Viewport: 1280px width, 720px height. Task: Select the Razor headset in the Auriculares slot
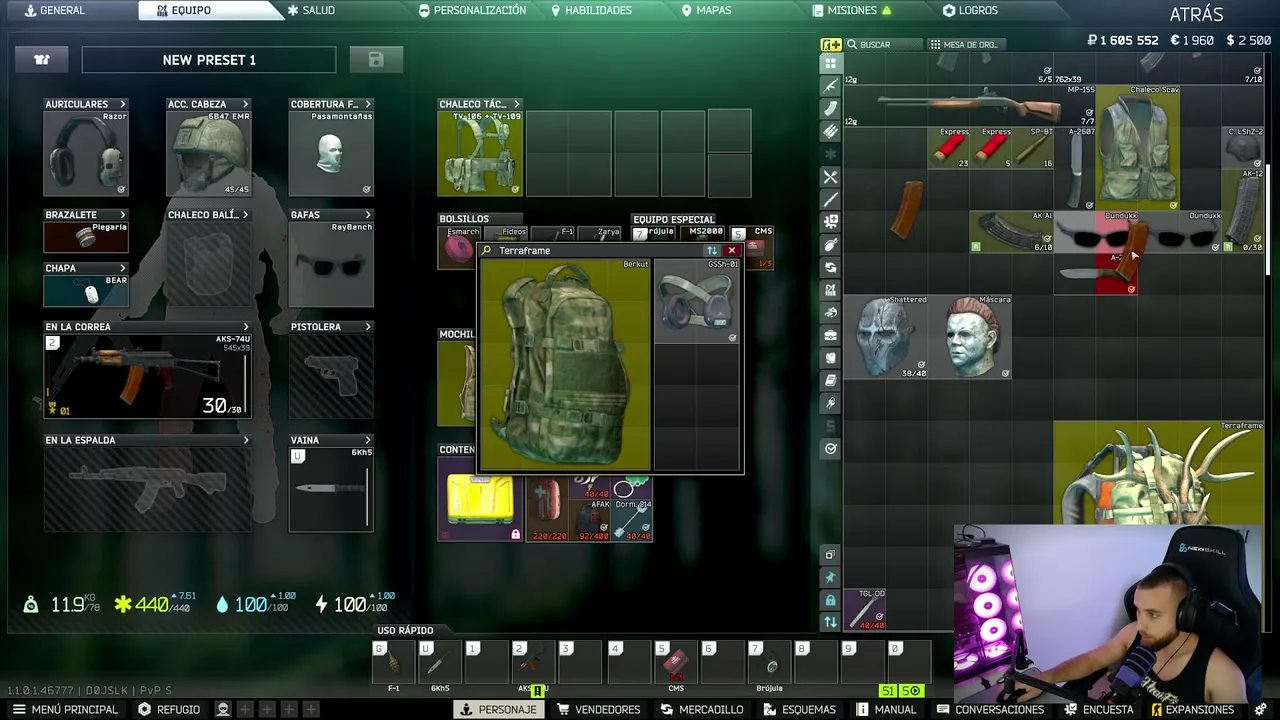point(86,153)
